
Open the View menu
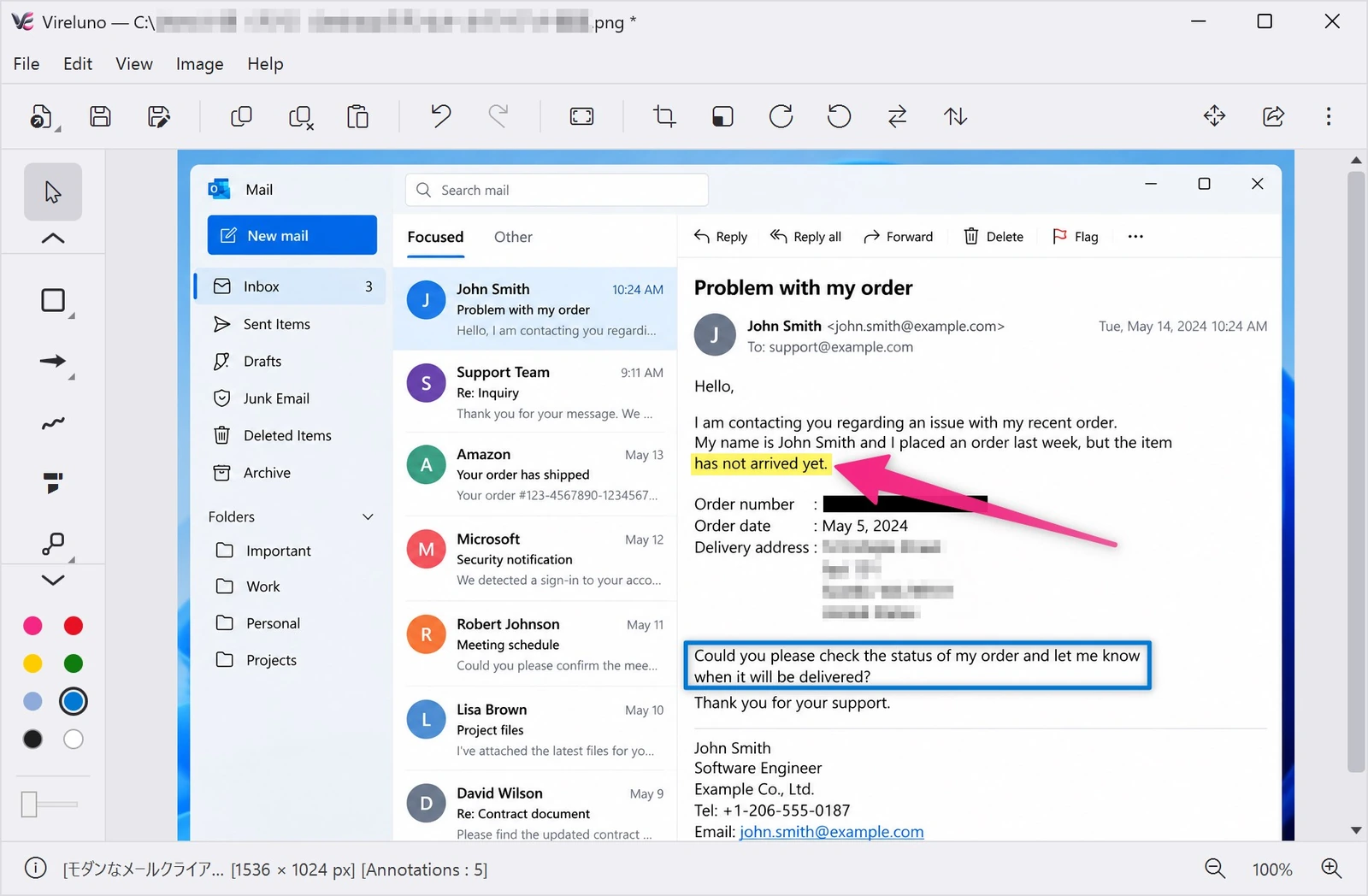pyautogui.click(x=134, y=64)
